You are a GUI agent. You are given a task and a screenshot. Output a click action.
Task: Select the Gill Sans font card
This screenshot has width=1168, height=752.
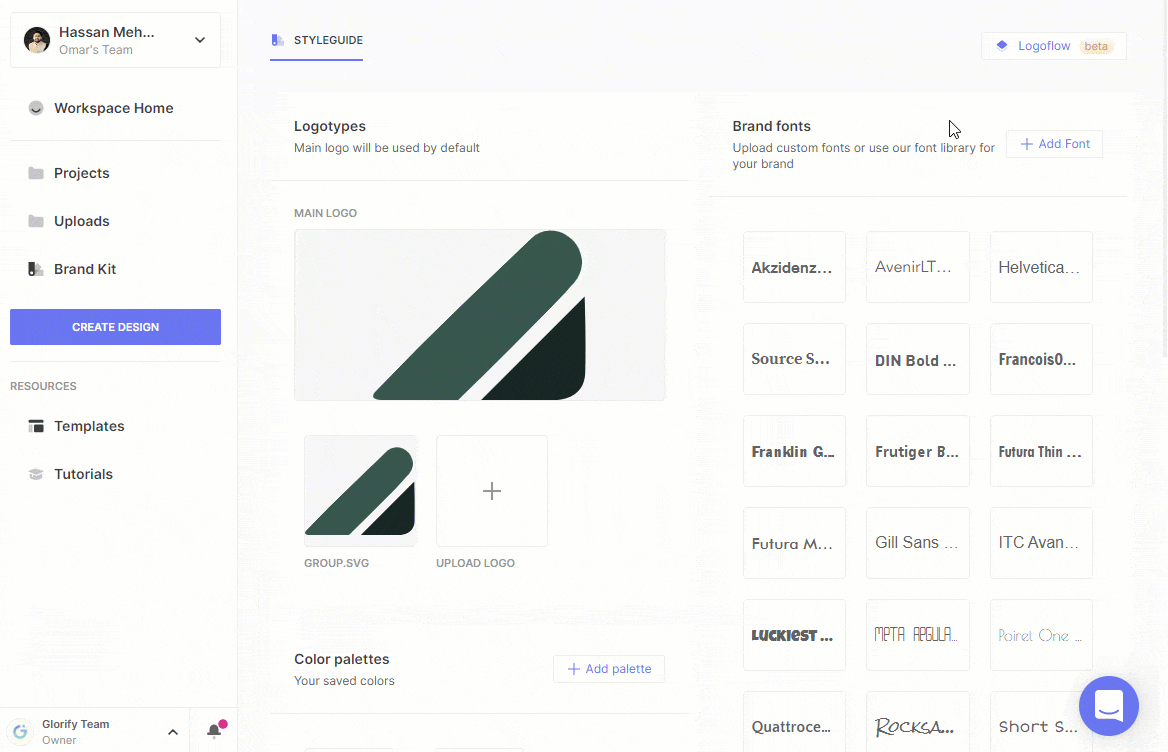918,543
